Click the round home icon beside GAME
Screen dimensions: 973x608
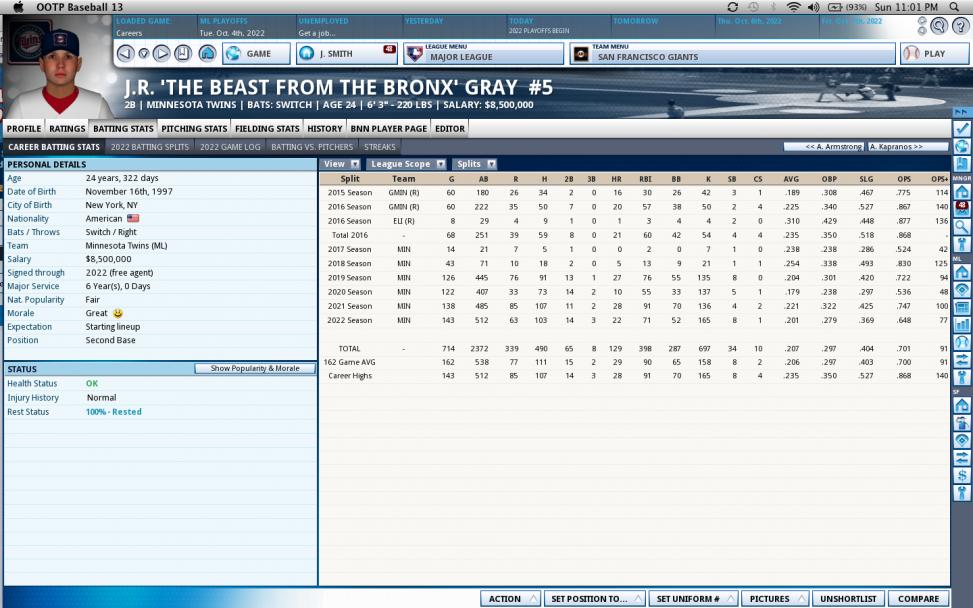(207, 53)
